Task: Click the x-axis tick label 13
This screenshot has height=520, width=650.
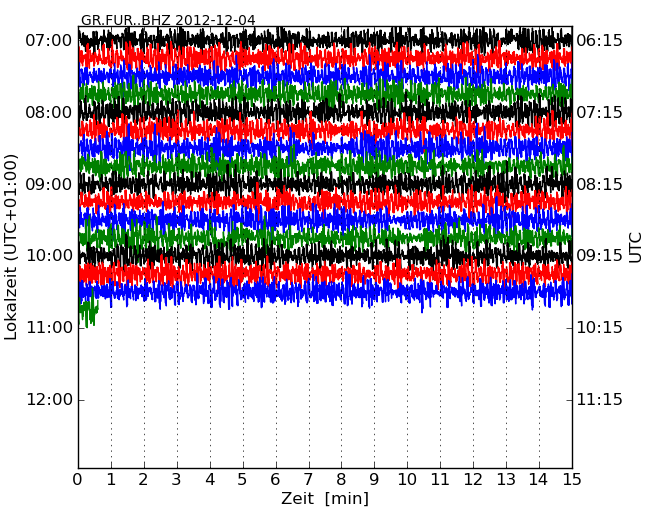Action: pyautogui.click(x=506, y=480)
